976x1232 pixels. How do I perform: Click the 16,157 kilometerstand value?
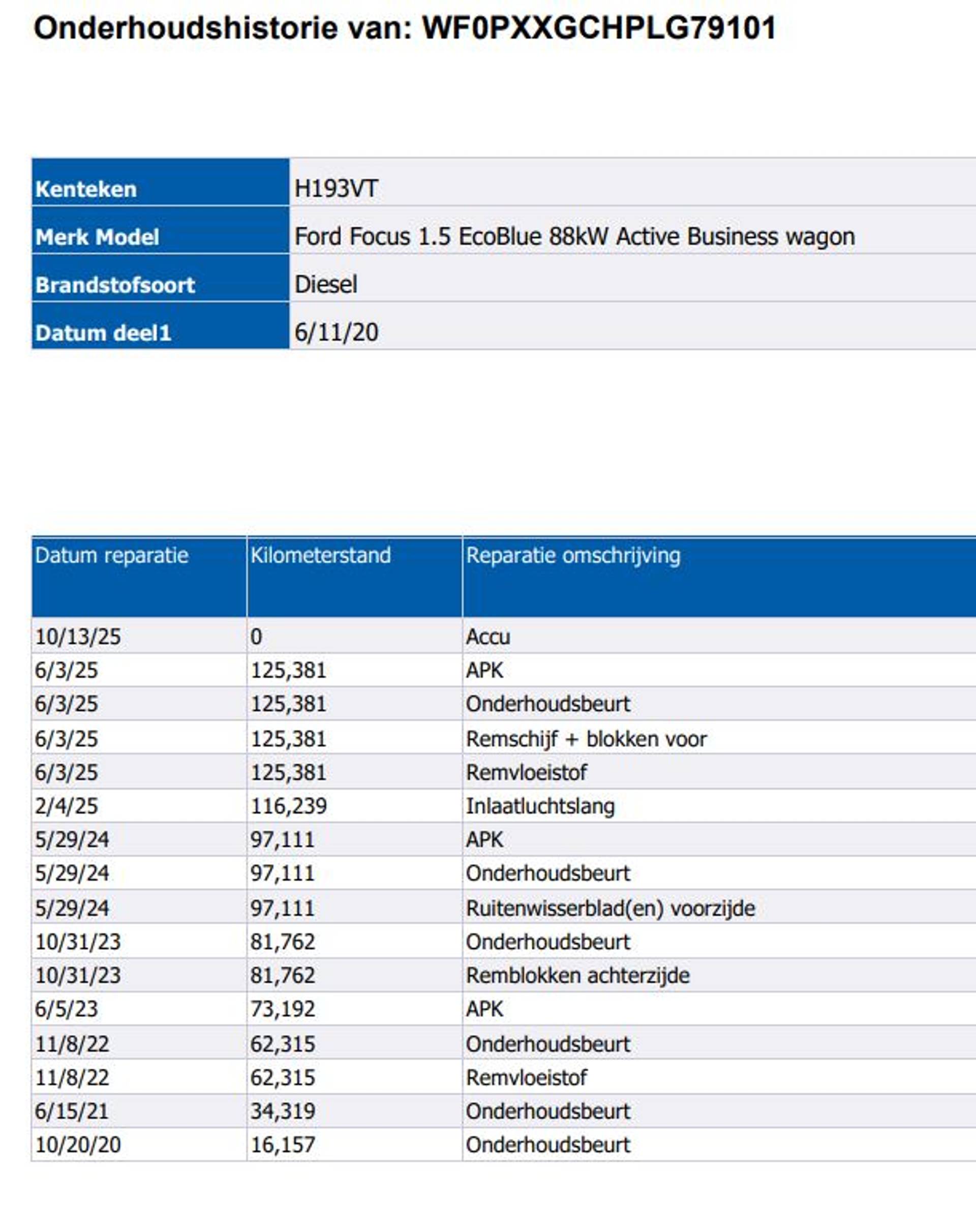pos(282,1145)
